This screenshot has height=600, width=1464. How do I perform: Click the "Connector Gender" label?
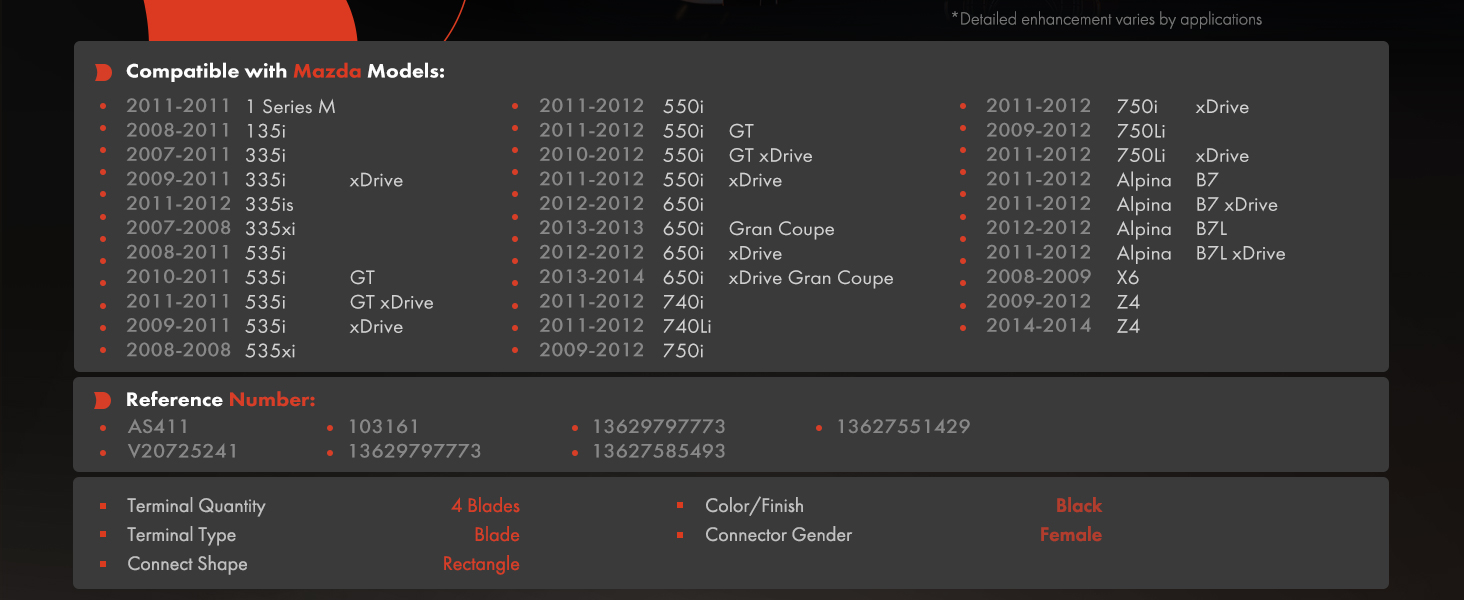[779, 535]
